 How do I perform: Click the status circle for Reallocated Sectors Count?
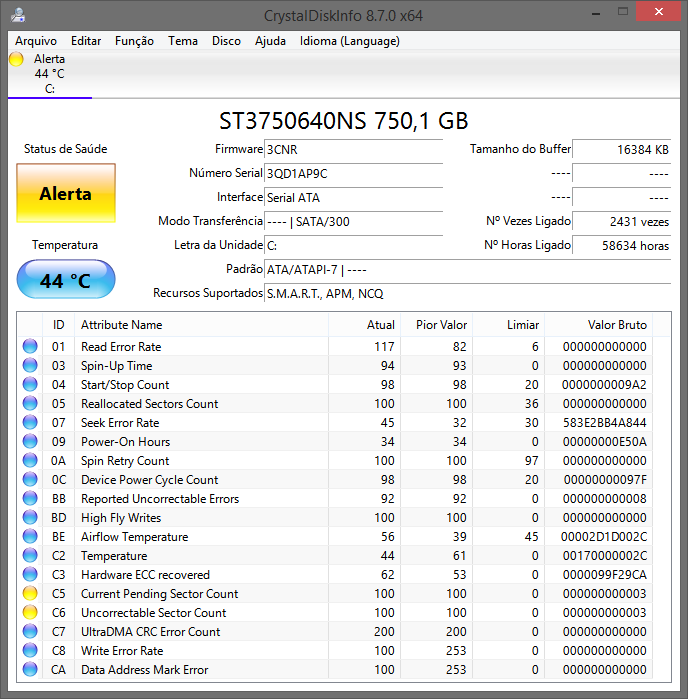pos(30,403)
